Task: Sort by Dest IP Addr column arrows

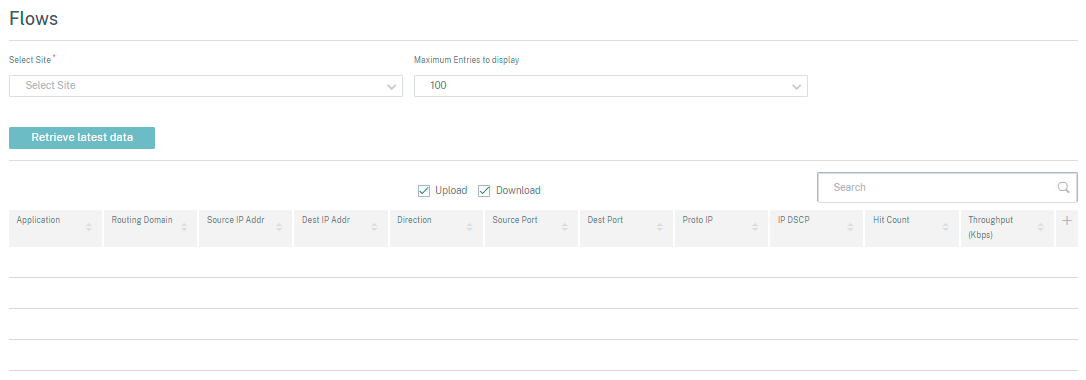Action: 374,227
